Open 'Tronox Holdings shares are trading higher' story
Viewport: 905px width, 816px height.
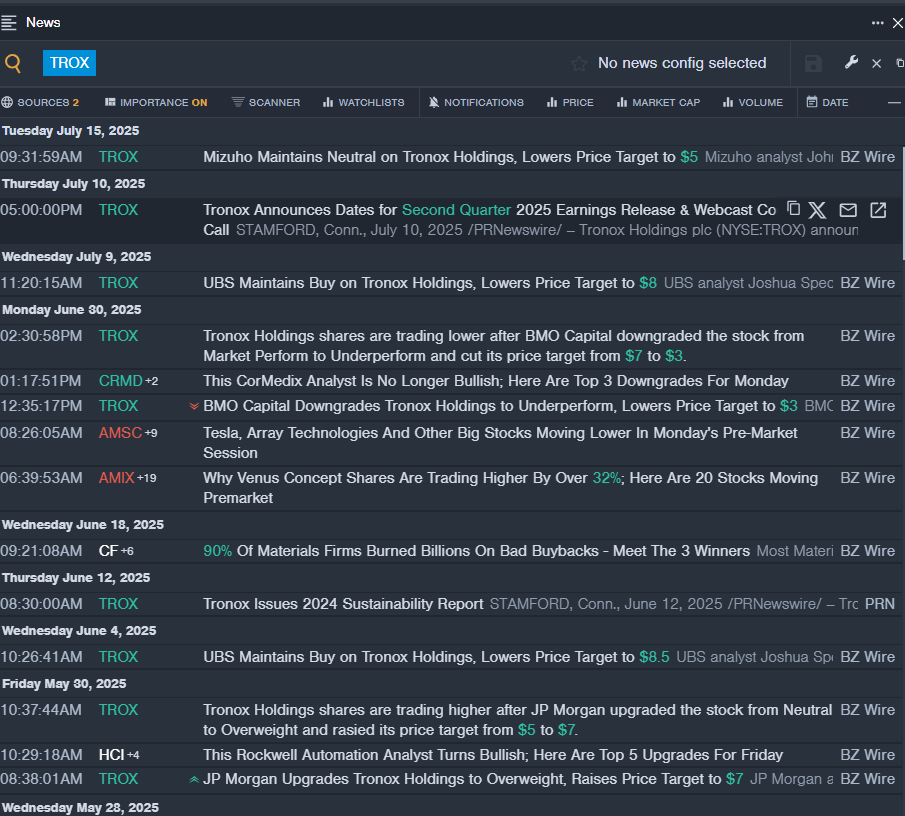click(x=518, y=720)
